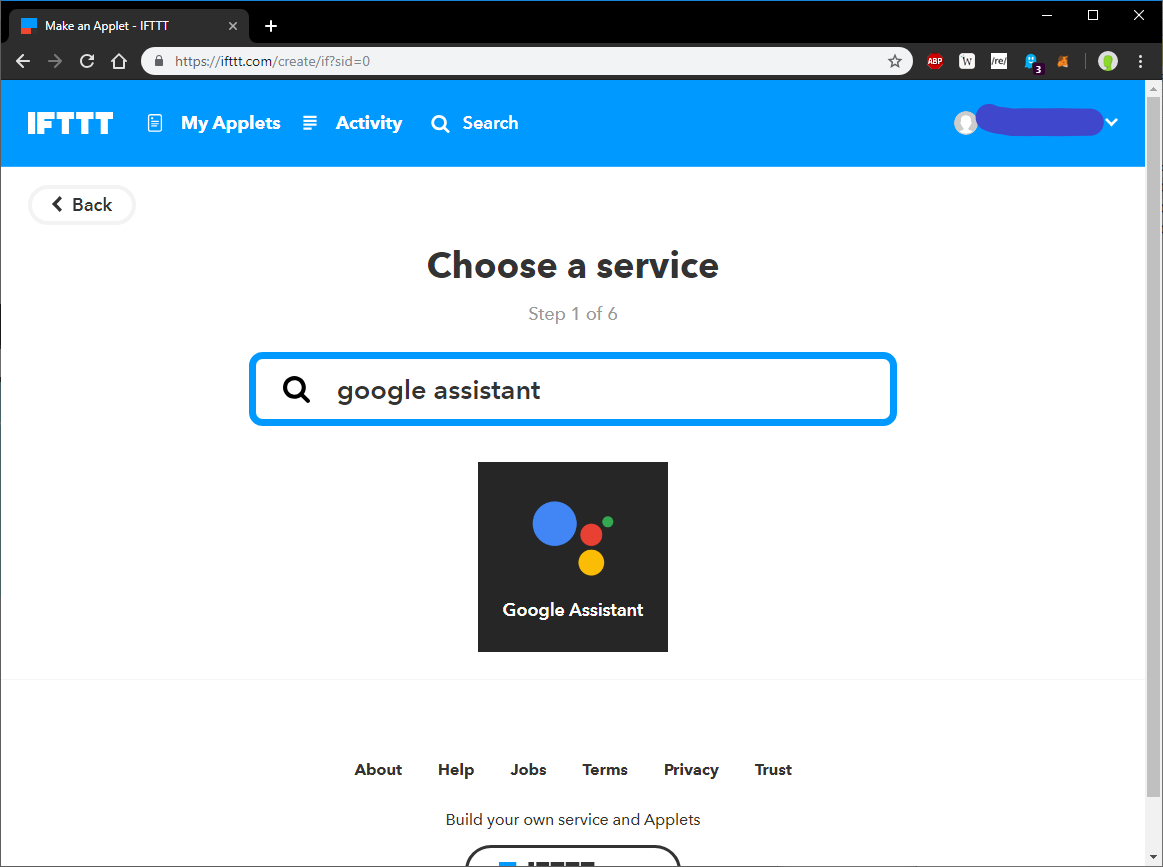Click the Activity list icon

[x=310, y=123]
